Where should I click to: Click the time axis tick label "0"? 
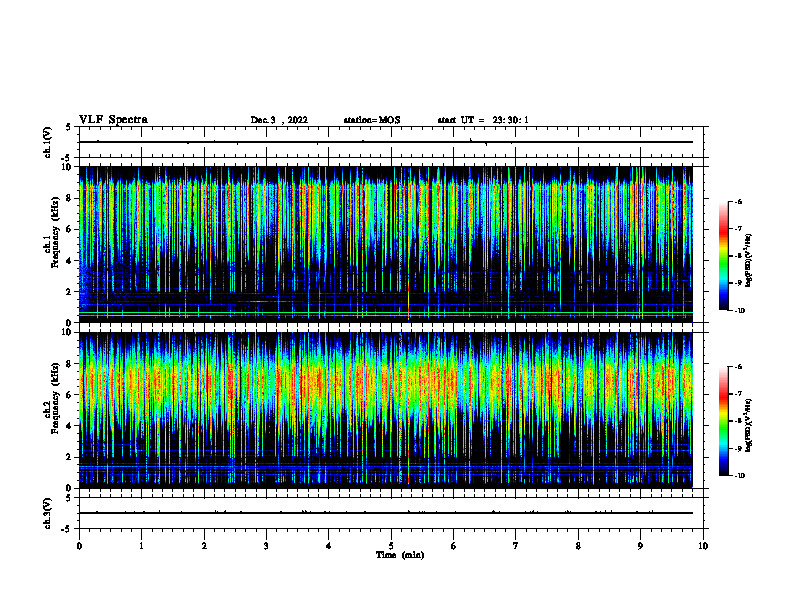79,546
